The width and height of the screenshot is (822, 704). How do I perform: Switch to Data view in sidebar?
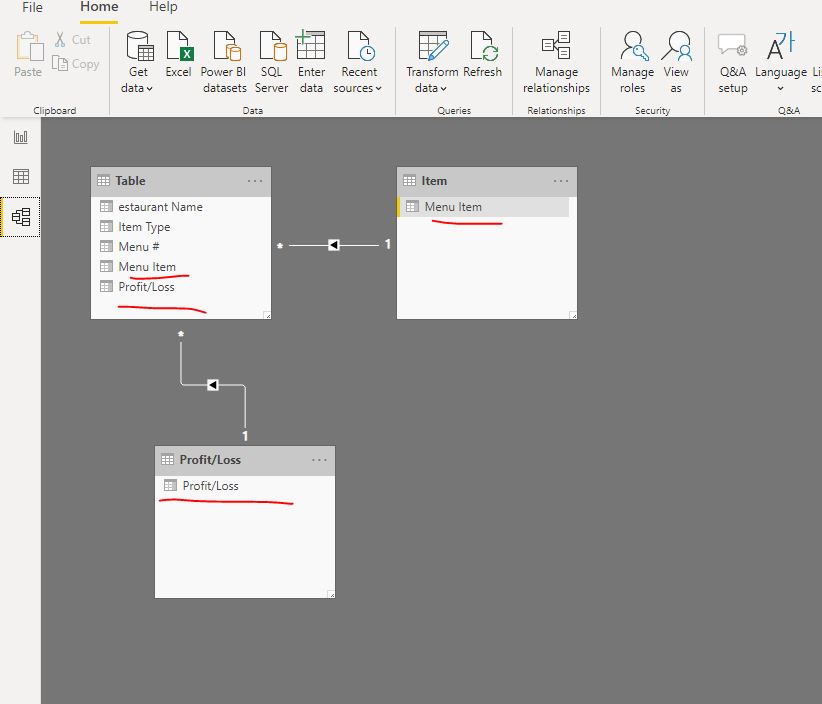[20, 177]
